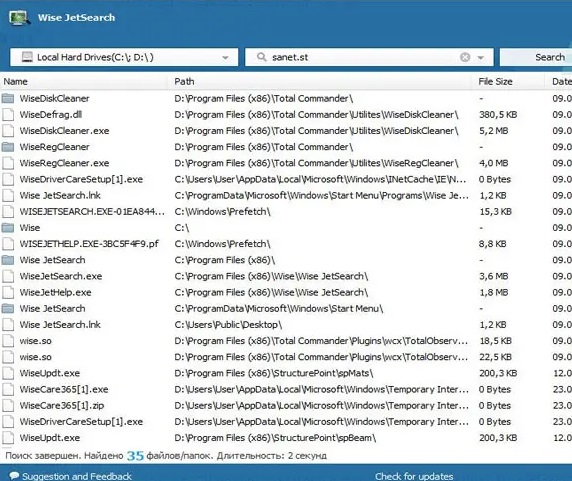Click the hard drive icon in the drive selector
The image size is (572, 481).
click(x=27, y=57)
